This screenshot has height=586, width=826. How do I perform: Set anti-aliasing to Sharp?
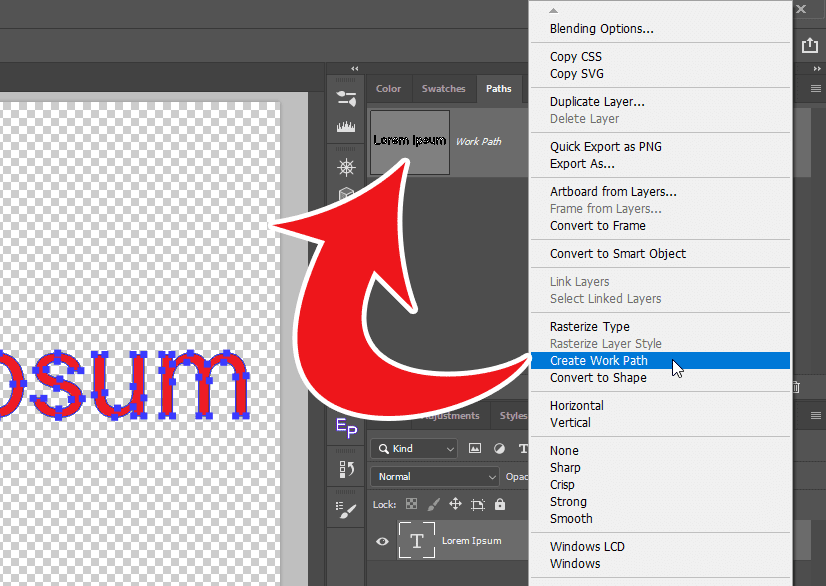click(x=660, y=467)
